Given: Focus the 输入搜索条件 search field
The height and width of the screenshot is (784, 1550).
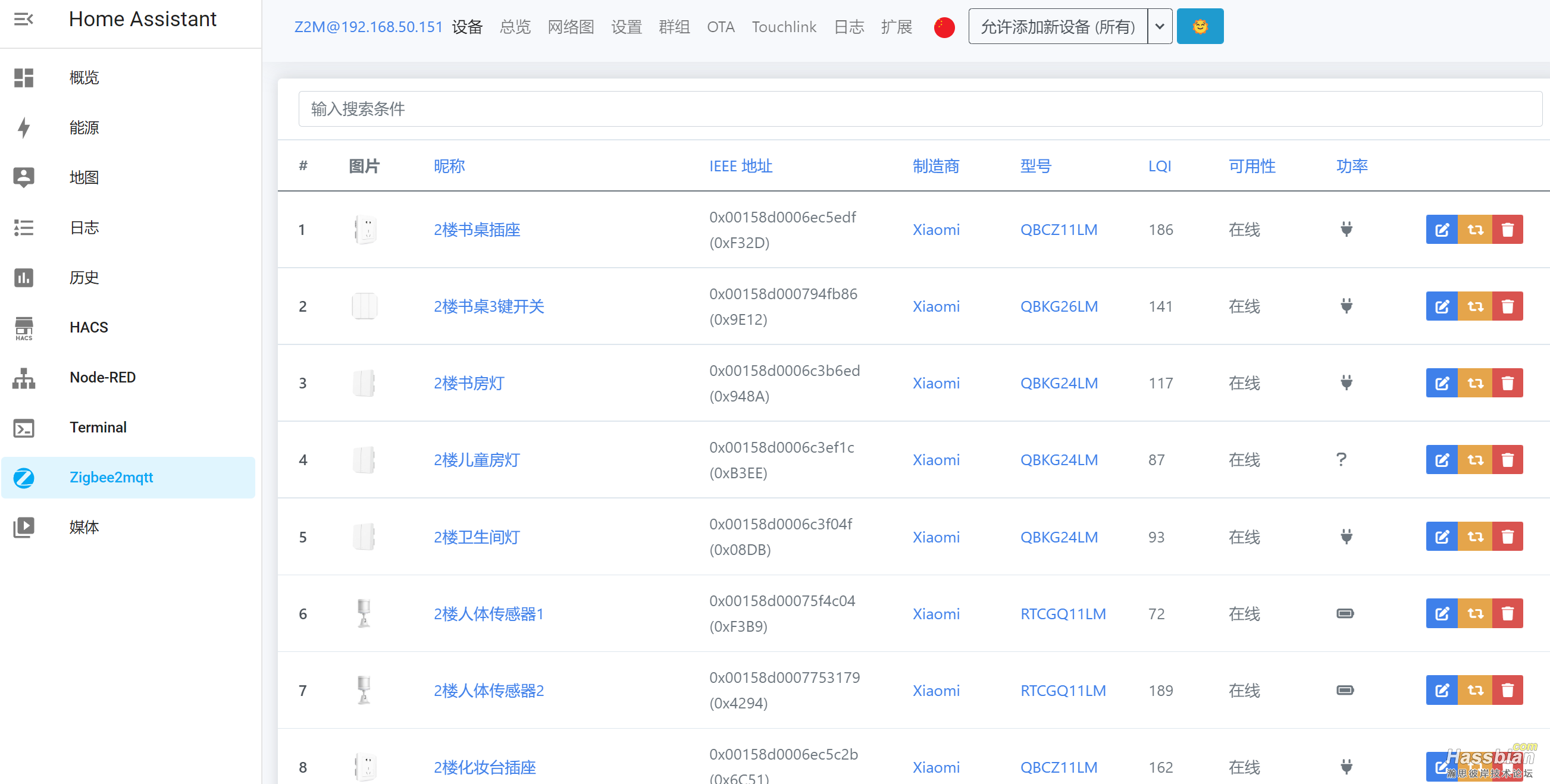Looking at the screenshot, I should click(920, 109).
